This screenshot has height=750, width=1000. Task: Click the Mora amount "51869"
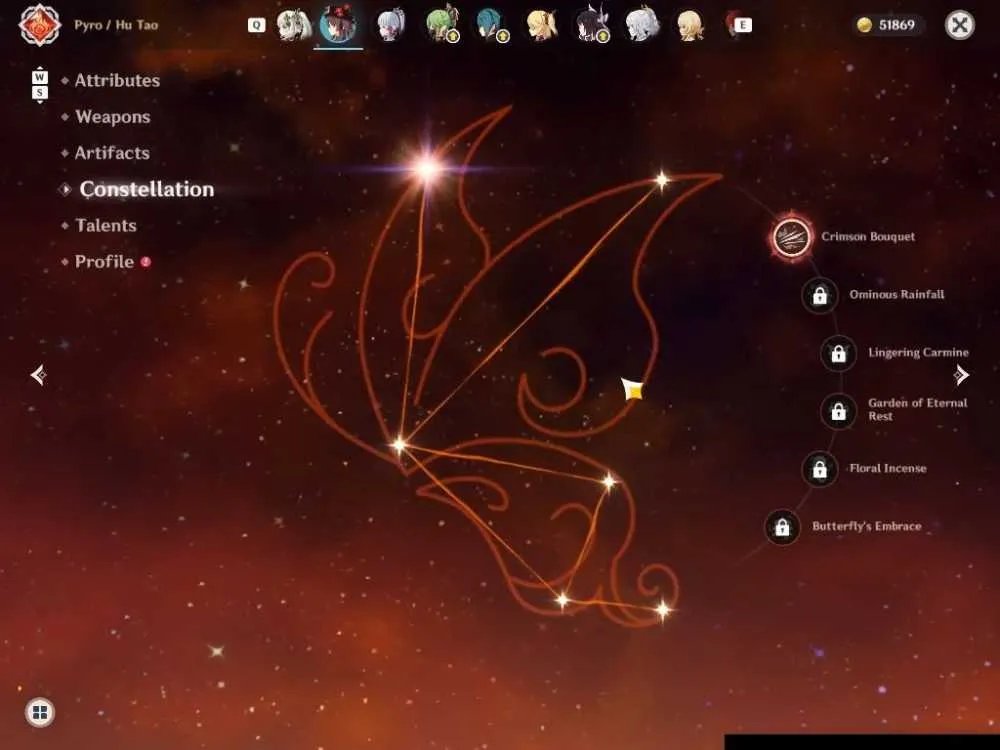[897, 25]
